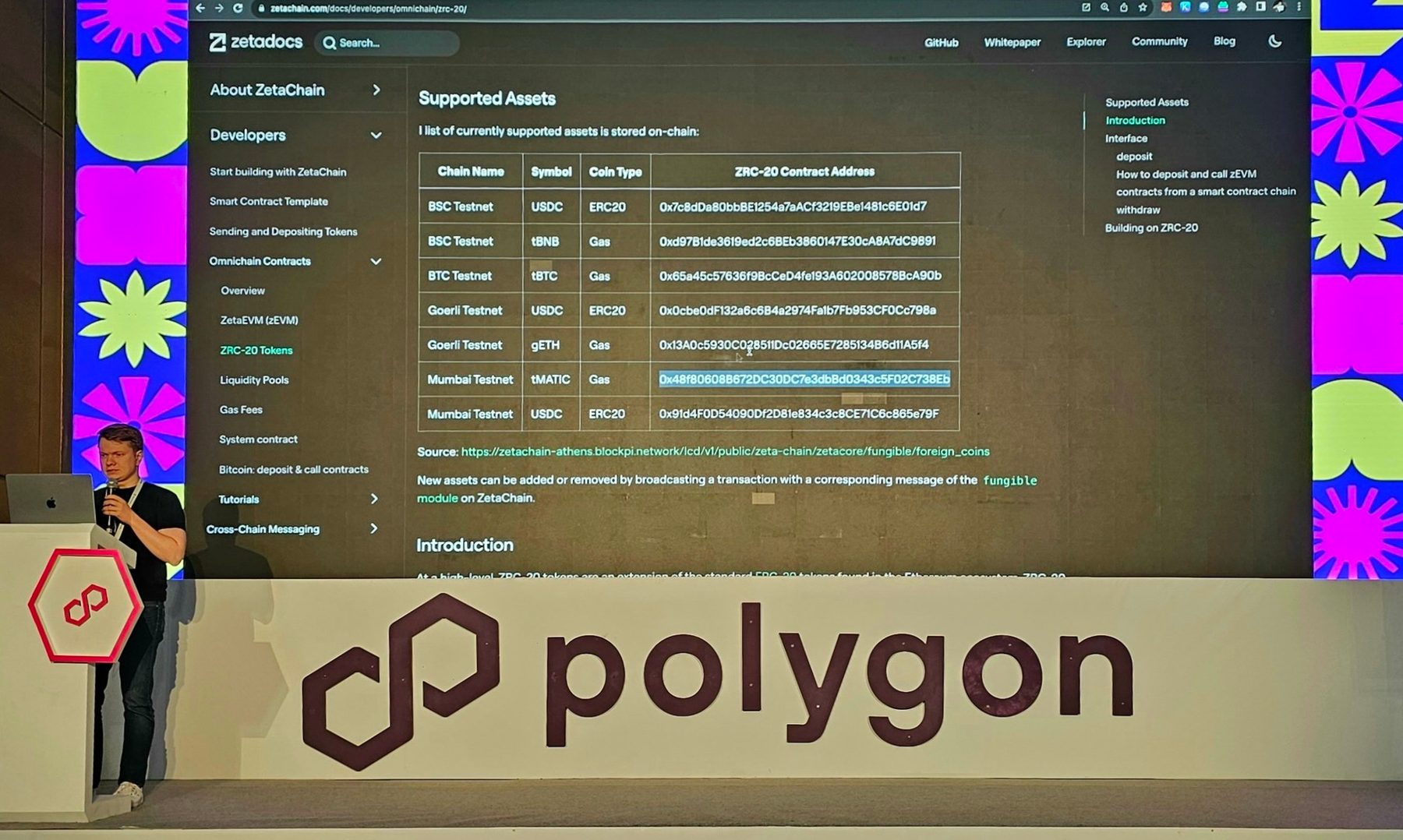Click the open-in-new-window icon in address bar
This screenshot has height=840, width=1403.
[1086, 7]
